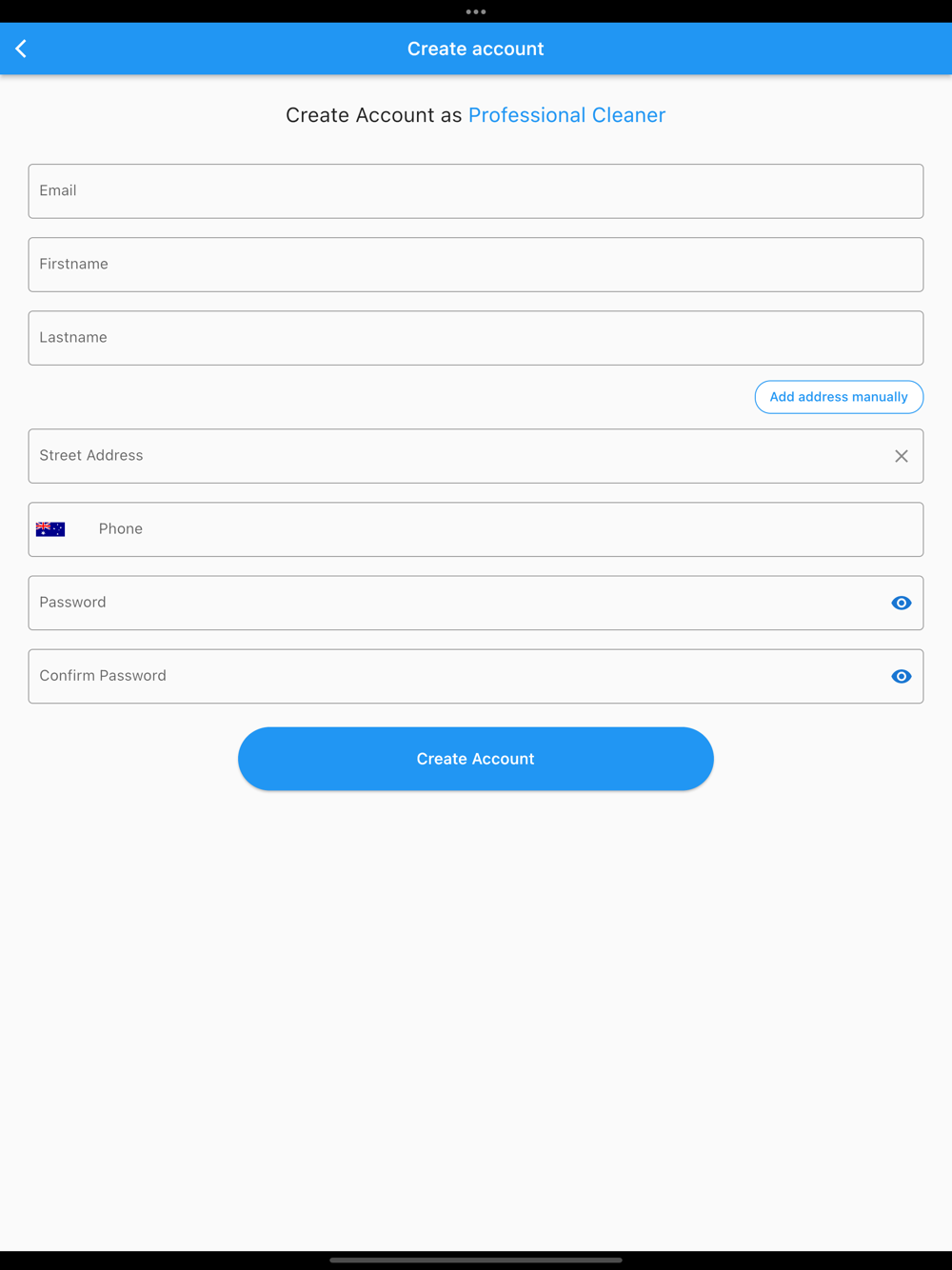Open the iPad multitasking three-dots menu

[x=476, y=11]
